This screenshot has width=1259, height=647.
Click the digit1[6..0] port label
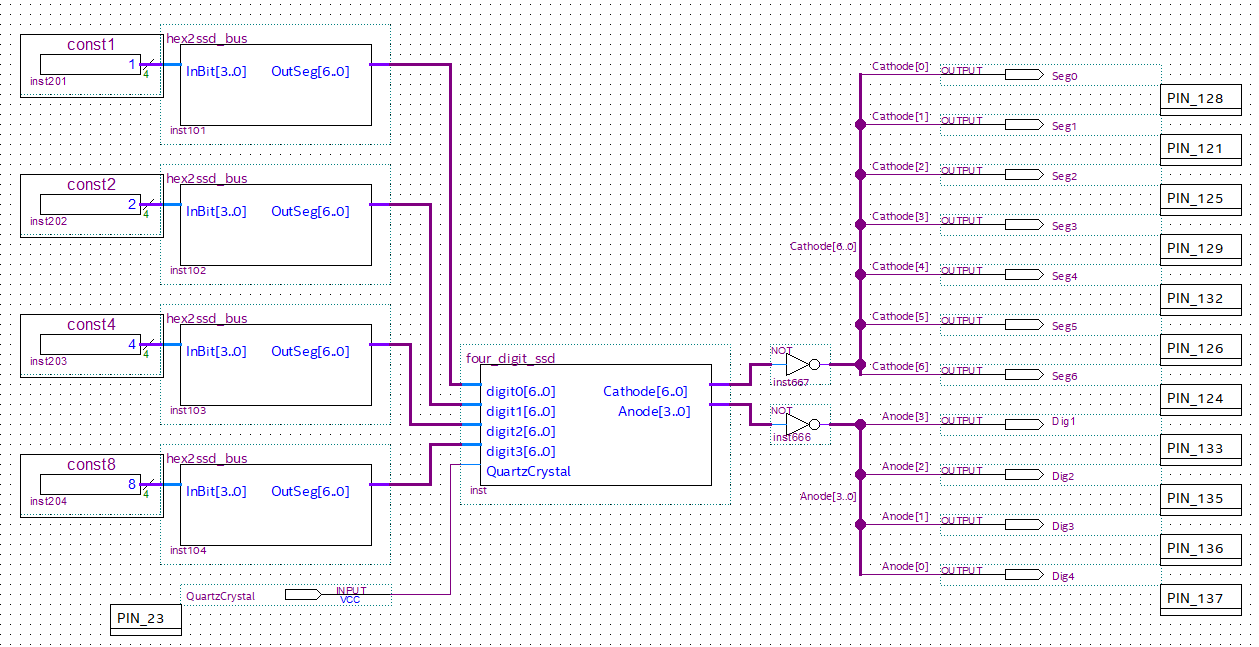(520, 411)
